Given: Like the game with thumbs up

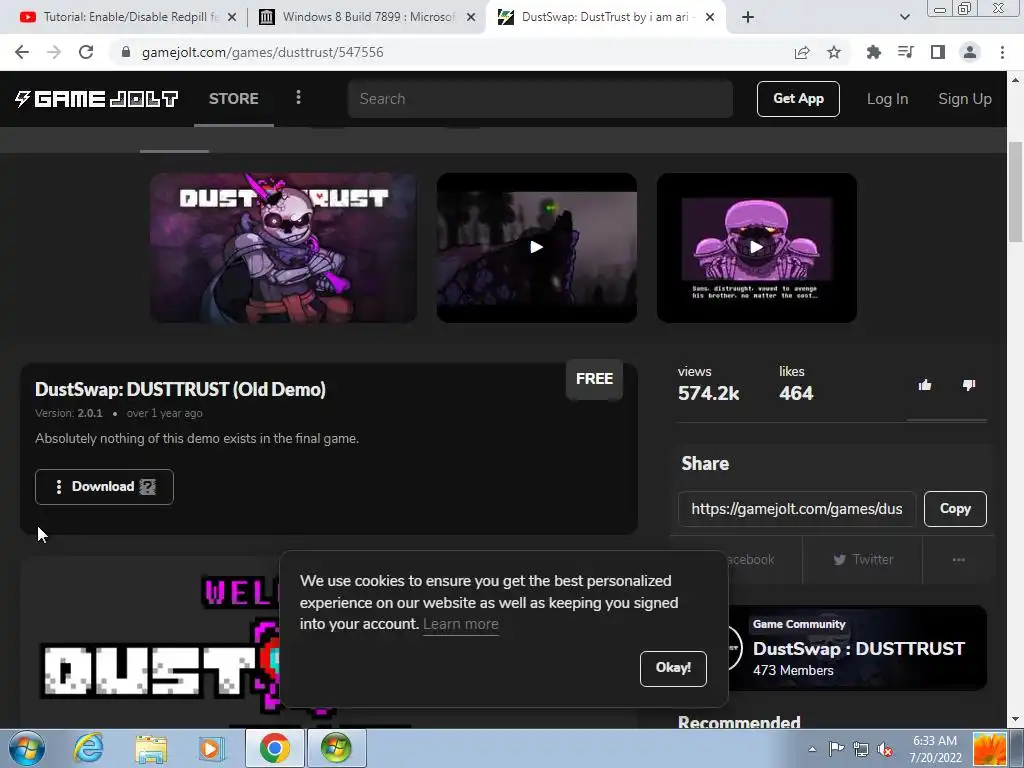Looking at the screenshot, I should point(925,385).
